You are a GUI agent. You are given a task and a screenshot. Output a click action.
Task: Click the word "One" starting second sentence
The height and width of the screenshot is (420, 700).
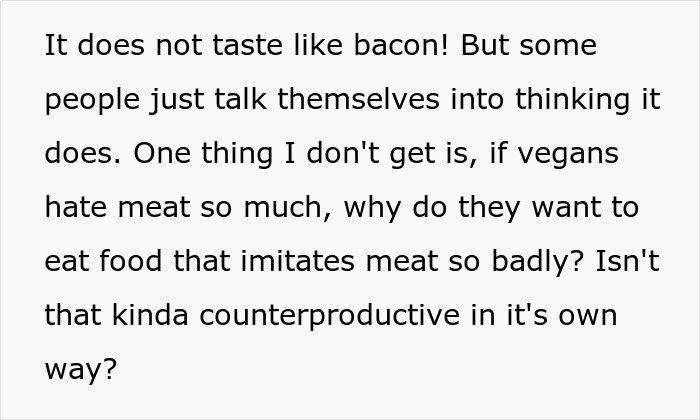tap(161, 154)
